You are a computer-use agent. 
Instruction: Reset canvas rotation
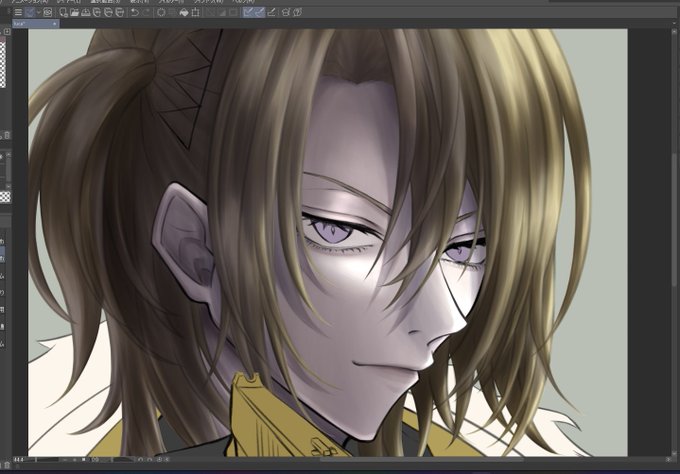(x=159, y=460)
